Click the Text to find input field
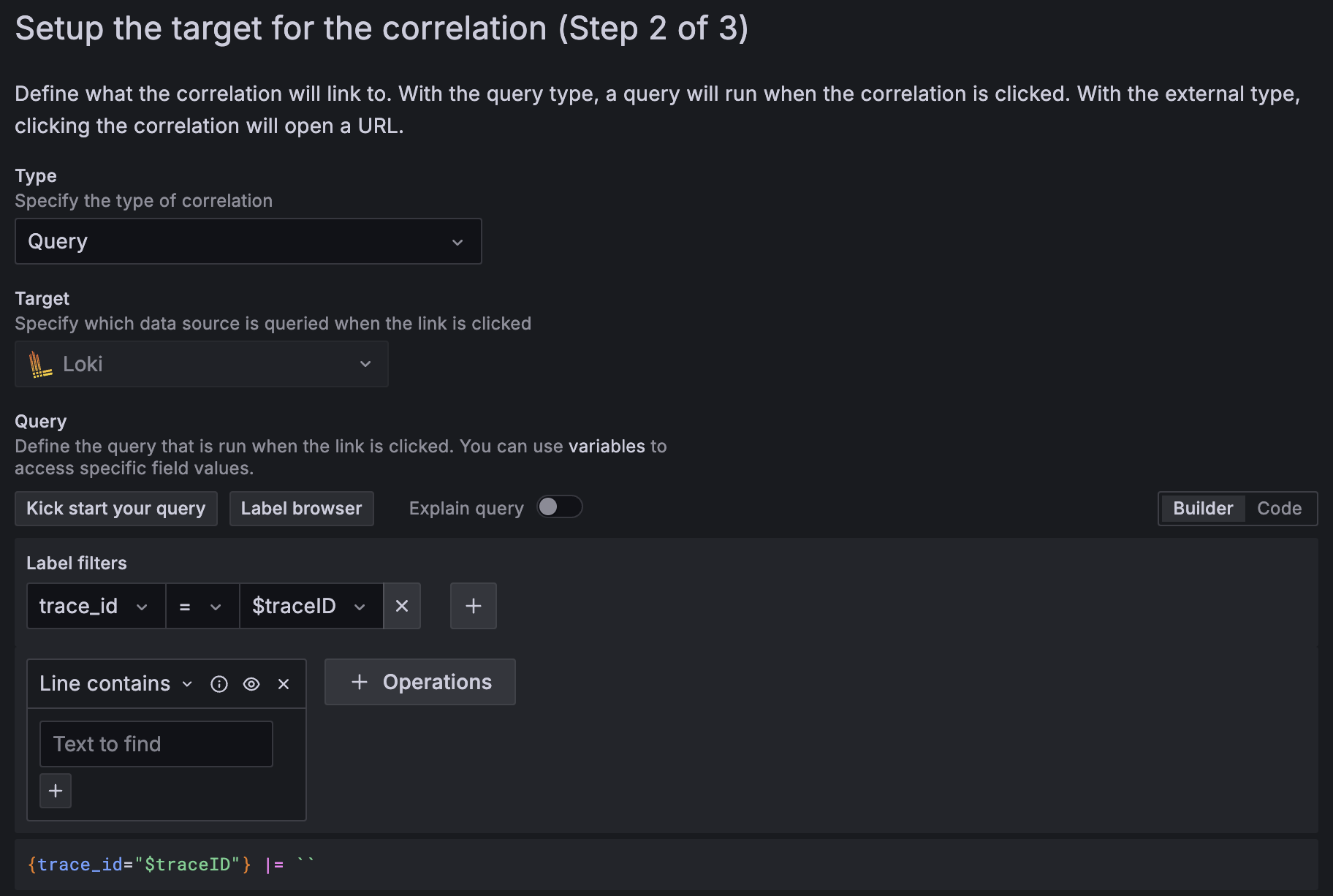 coord(156,743)
